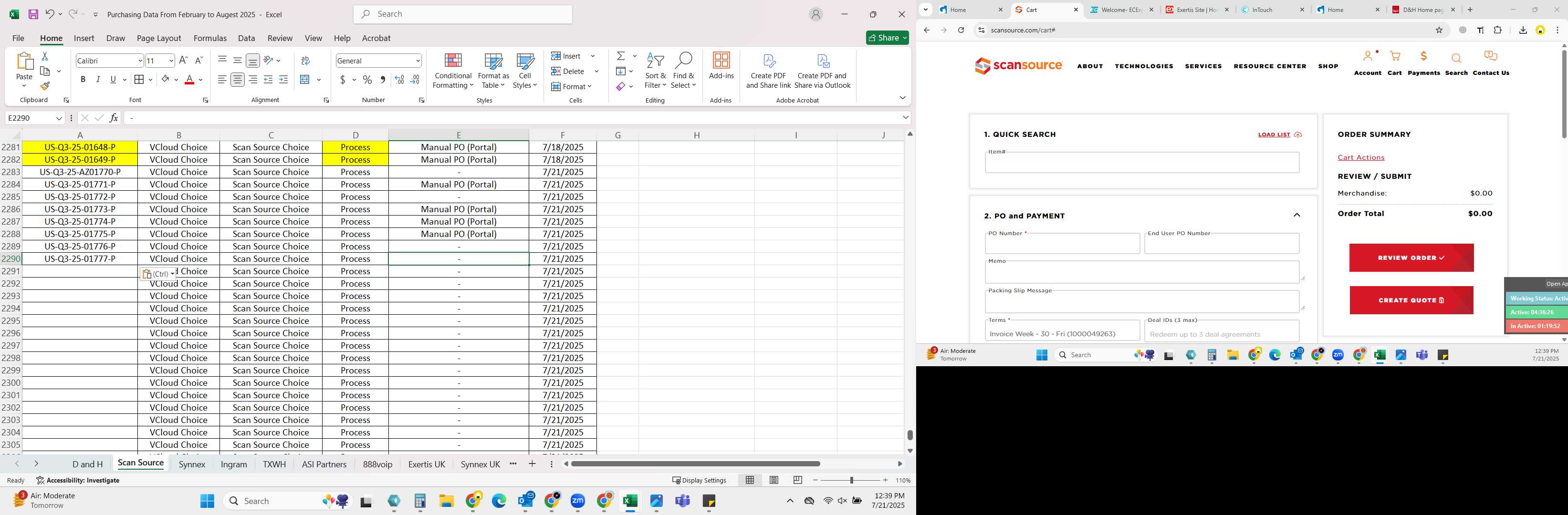Image resolution: width=1568 pixels, height=515 pixels.
Task: Click Decrease Decimal icon
Action: pyautogui.click(x=415, y=80)
